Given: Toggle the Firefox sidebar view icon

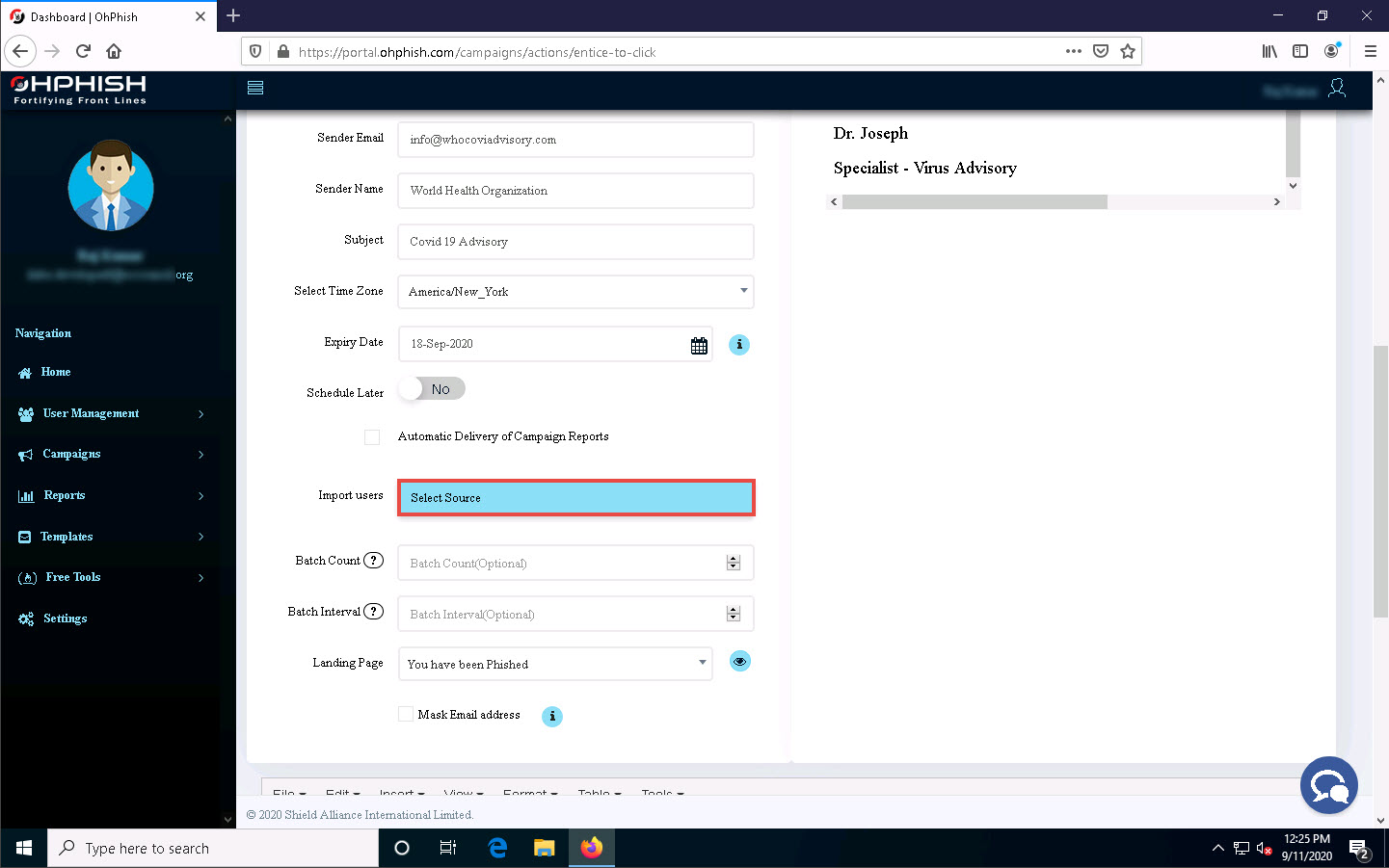Looking at the screenshot, I should [1300, 51].
